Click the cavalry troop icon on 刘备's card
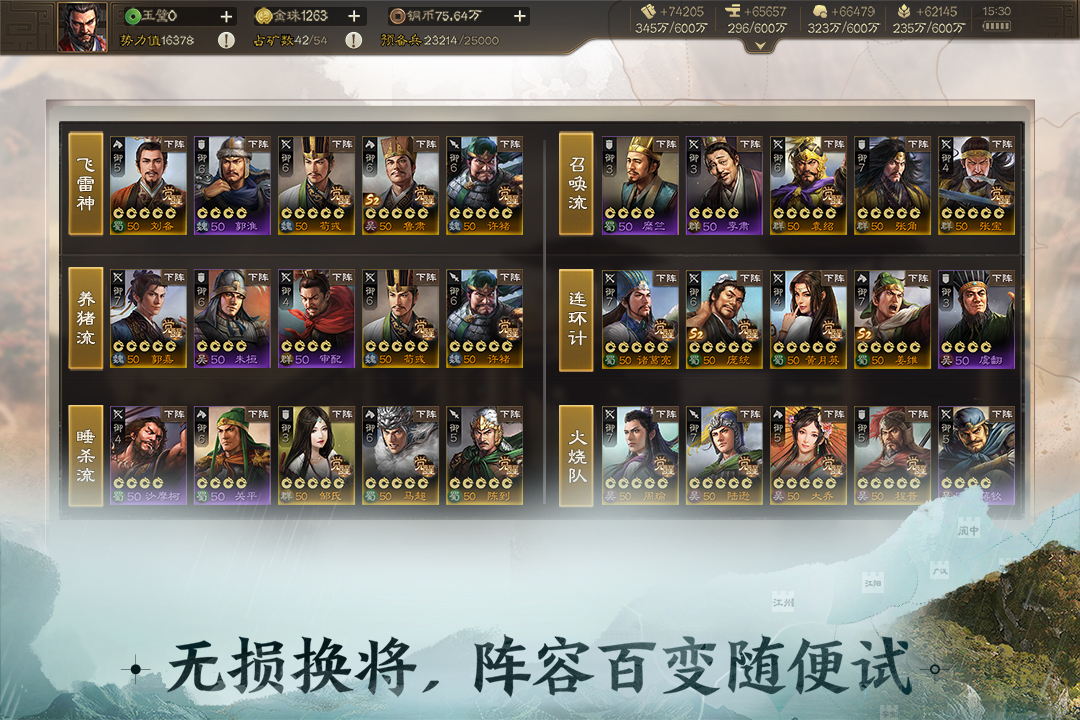The height and width of the screenshot is (720, 1080). coord(118,145)
